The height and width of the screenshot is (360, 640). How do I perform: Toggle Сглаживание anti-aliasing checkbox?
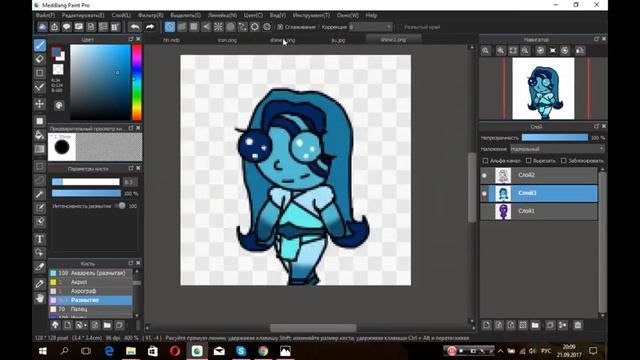pyautogui.click(x=280, y=27)
